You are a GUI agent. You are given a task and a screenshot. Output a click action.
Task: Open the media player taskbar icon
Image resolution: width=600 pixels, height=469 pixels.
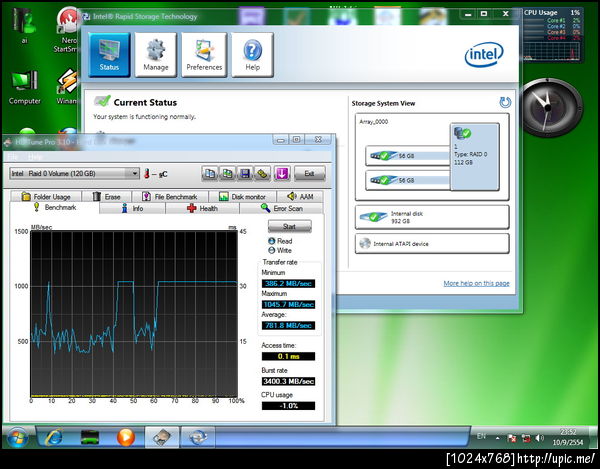[x=126, y=437]
